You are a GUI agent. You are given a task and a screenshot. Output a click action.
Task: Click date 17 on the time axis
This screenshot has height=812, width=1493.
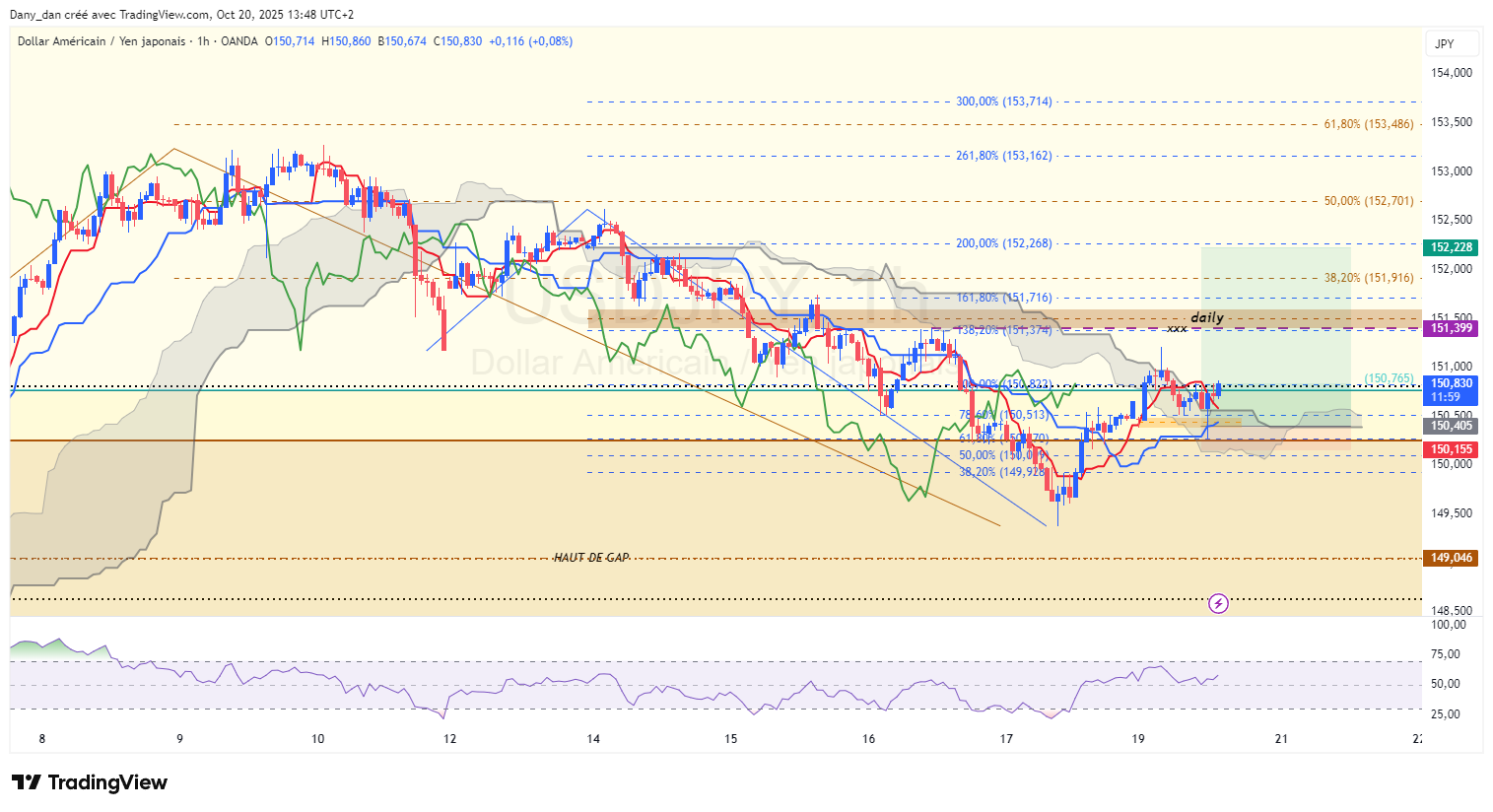click(1006, 739)
